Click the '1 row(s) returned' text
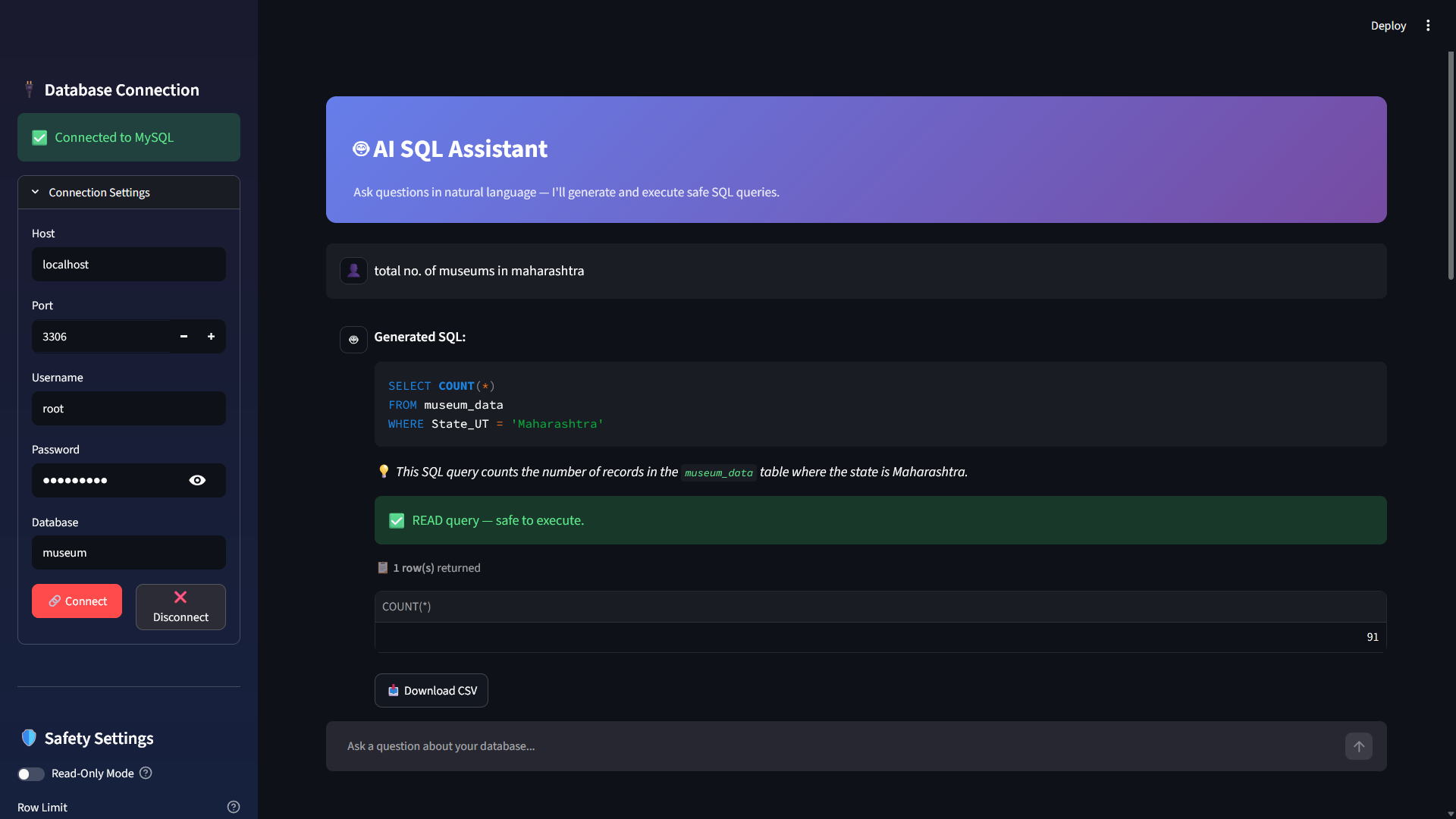 coord(437,568)
